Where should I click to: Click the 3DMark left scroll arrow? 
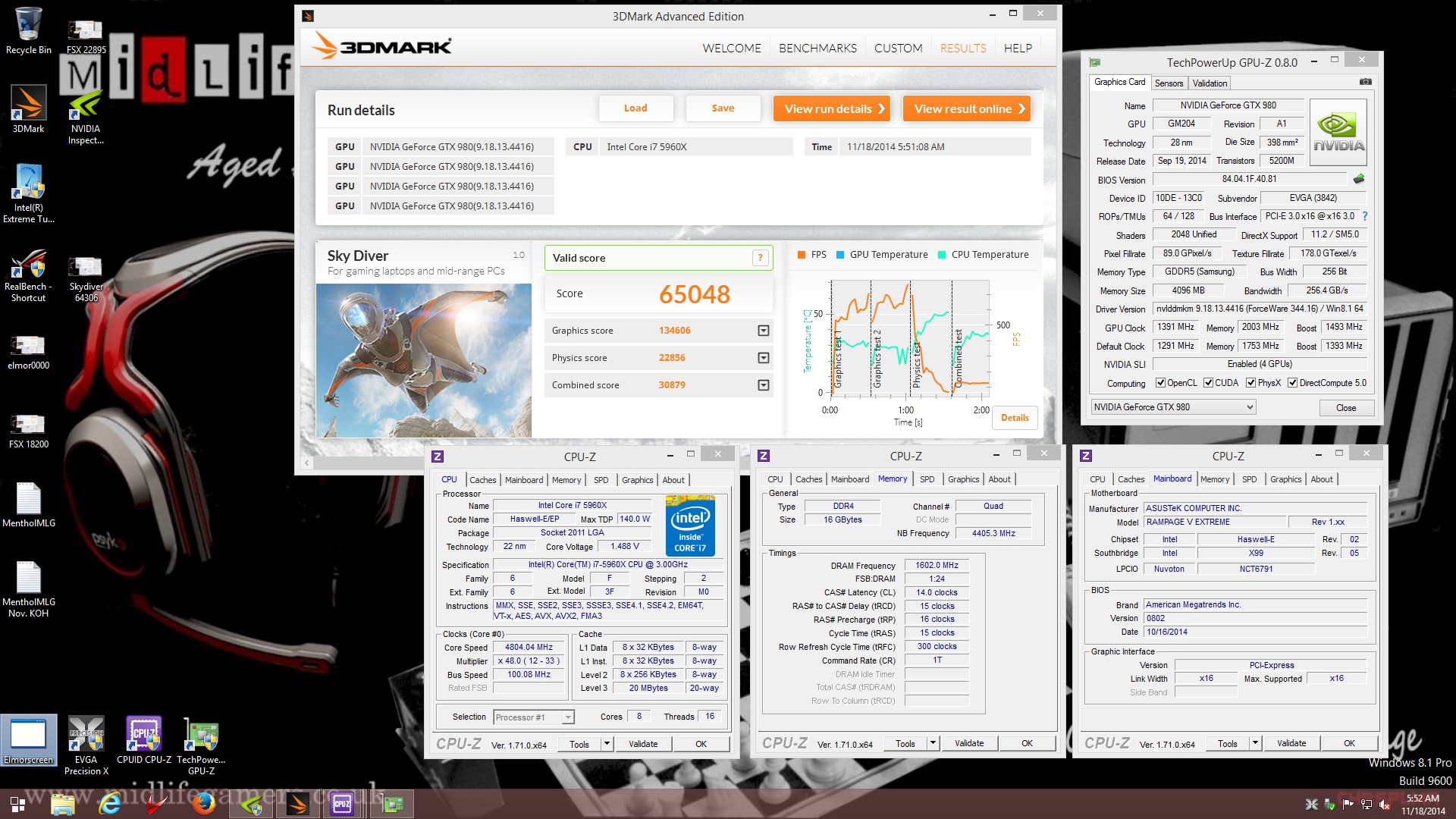[306, 463]
